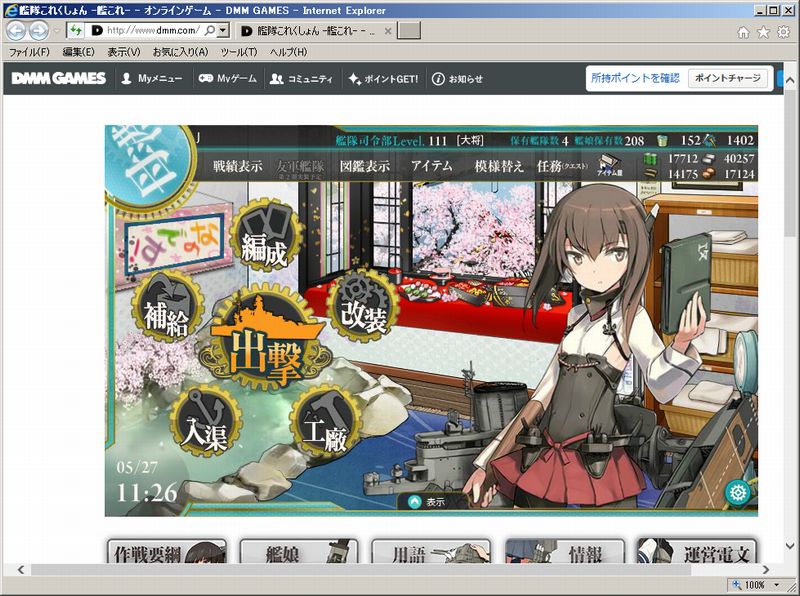
Task: Open アイテム menu in game header
Action: click(432, 166)
